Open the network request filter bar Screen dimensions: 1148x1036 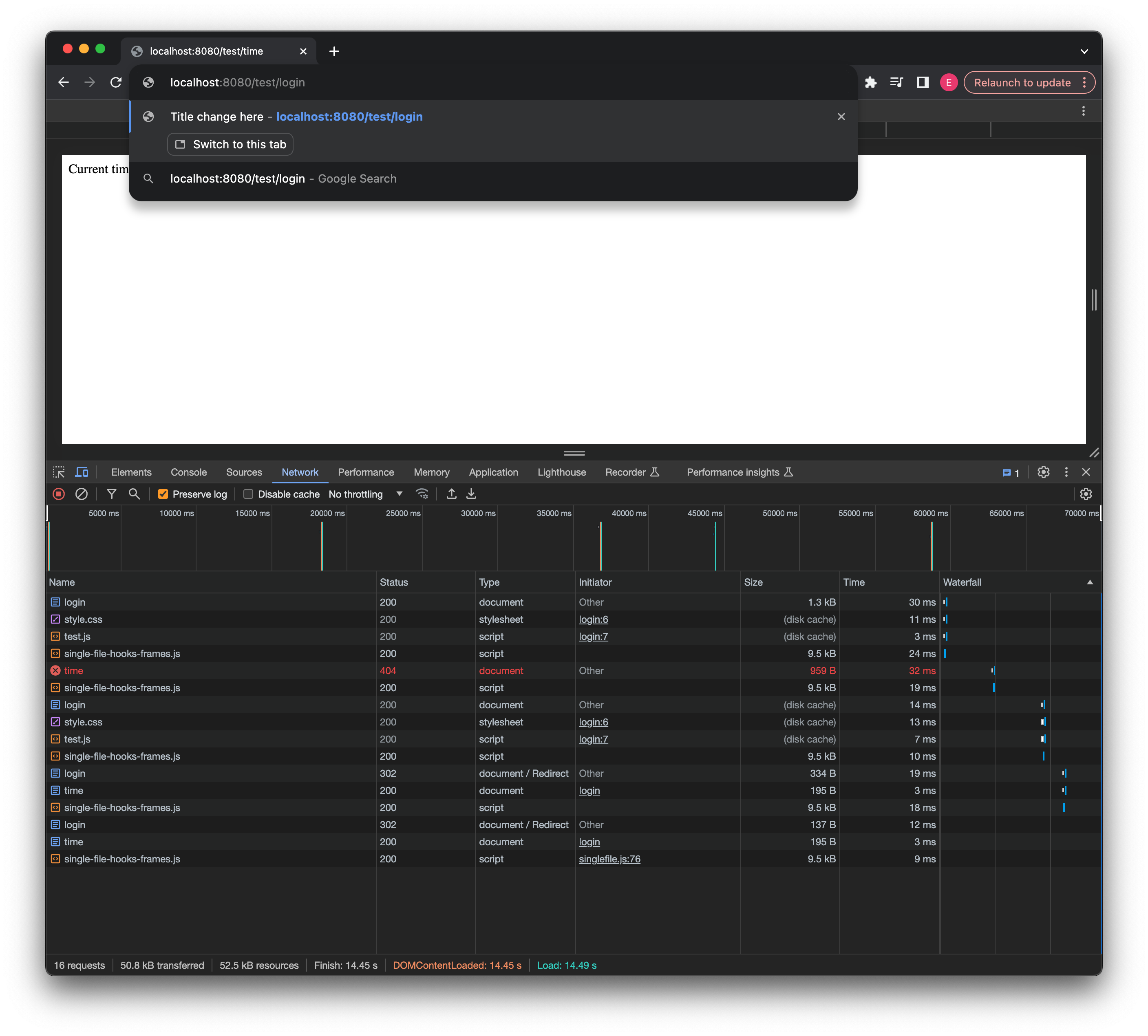click(x=112, y=494)
